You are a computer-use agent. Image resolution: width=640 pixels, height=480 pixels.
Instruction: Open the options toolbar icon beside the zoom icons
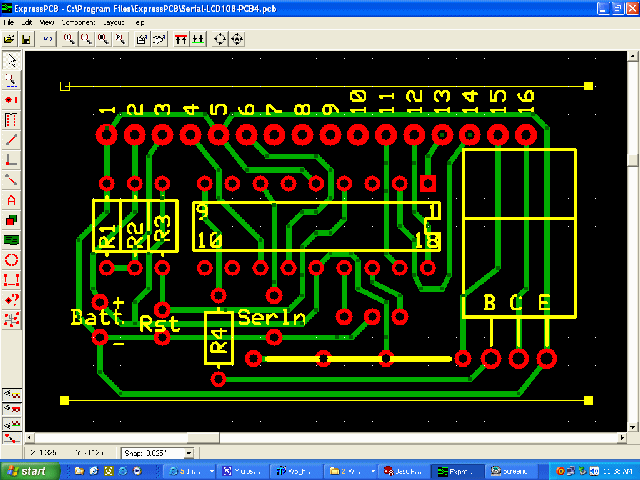coord(142,39)
